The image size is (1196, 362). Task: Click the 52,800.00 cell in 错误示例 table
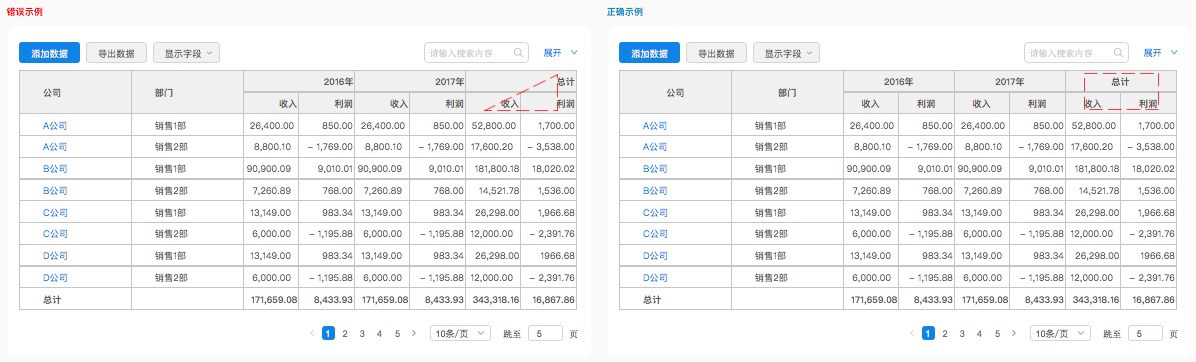(x=494, y=126)
